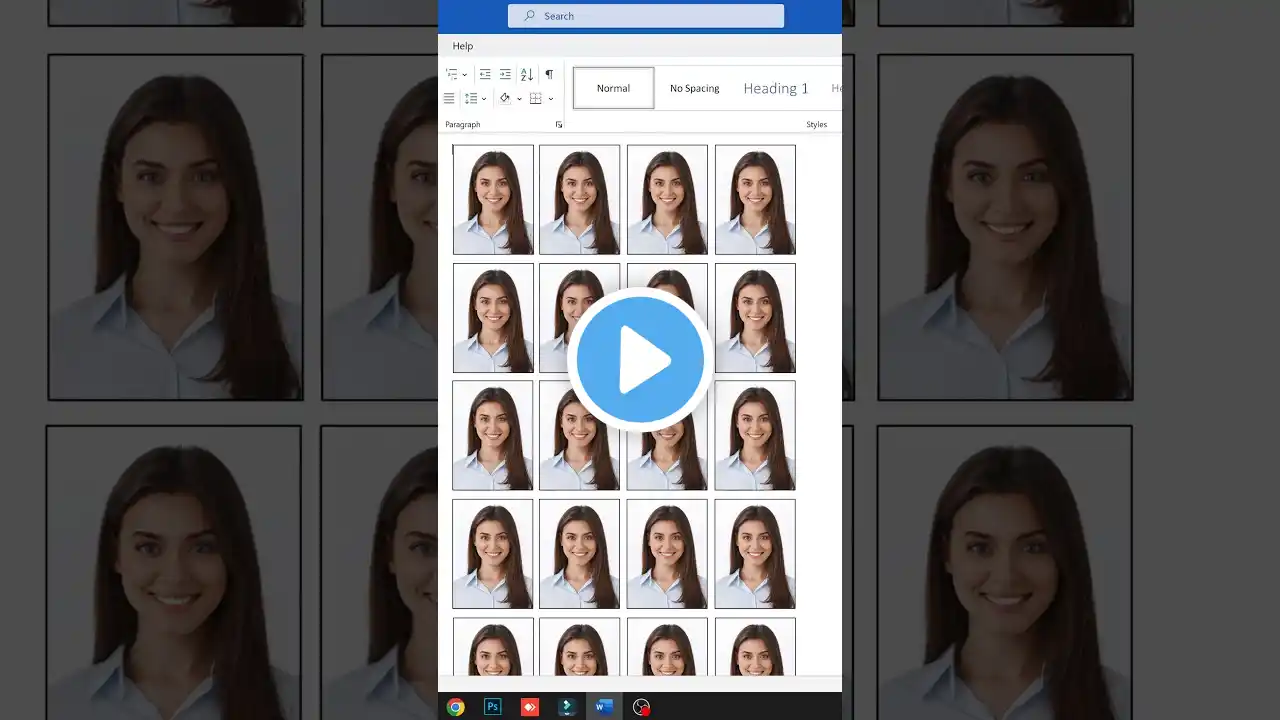This screenshot has width=1280, height=720.
Task: Open the Shading color dropdown arrow
Action: (519, 98)
